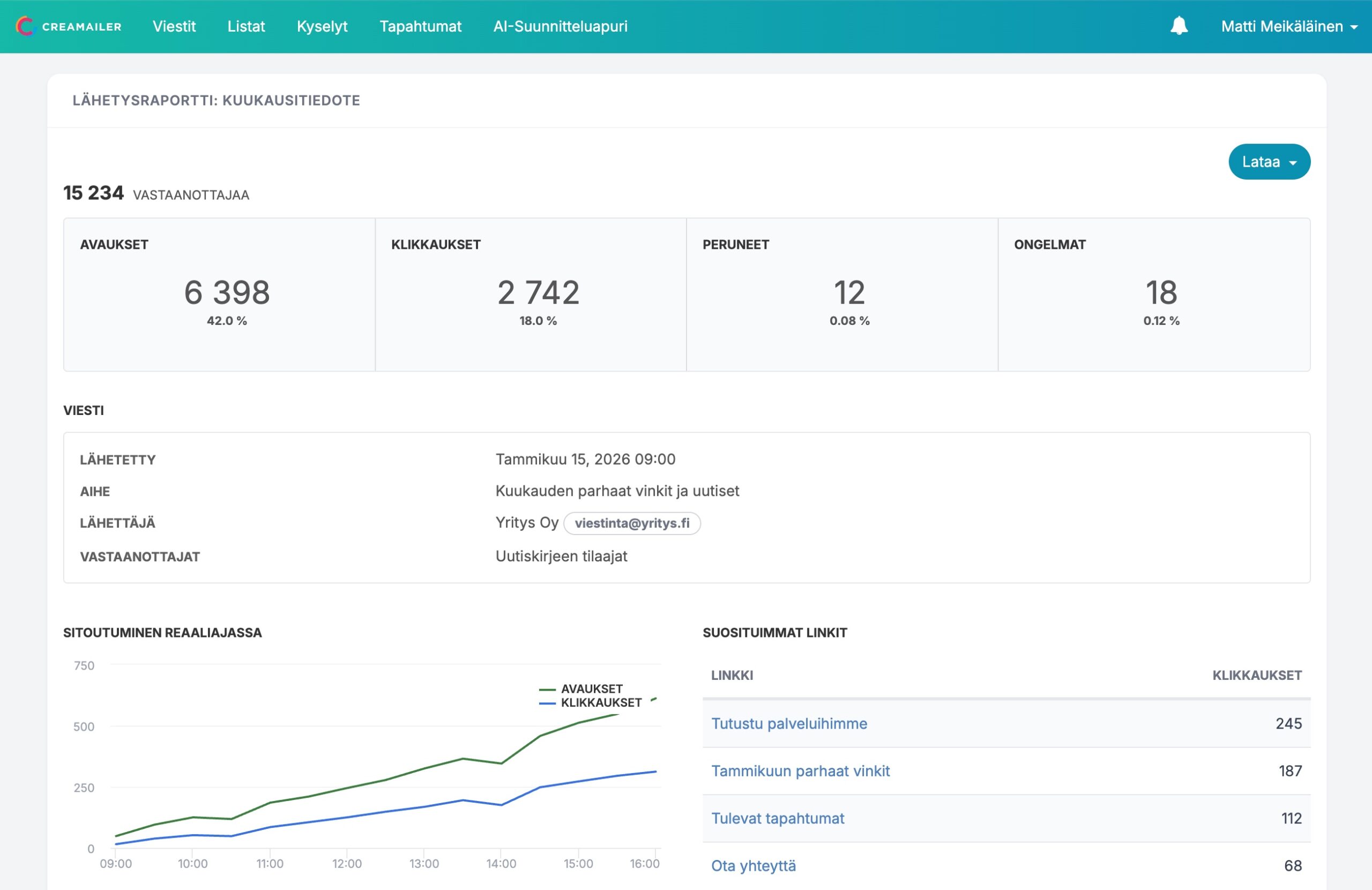1372x890 pixels.
Task: Open the notifications bell
Action: [1179, 26]
